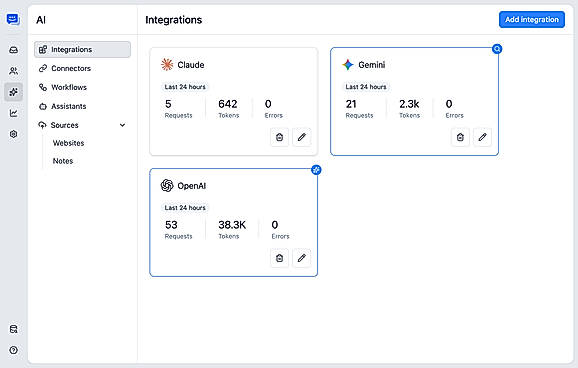This screenshot has width=578, height=368.
Task: Click the 53 Requests value
Action: pyautogui.click(x=171, y=225)
